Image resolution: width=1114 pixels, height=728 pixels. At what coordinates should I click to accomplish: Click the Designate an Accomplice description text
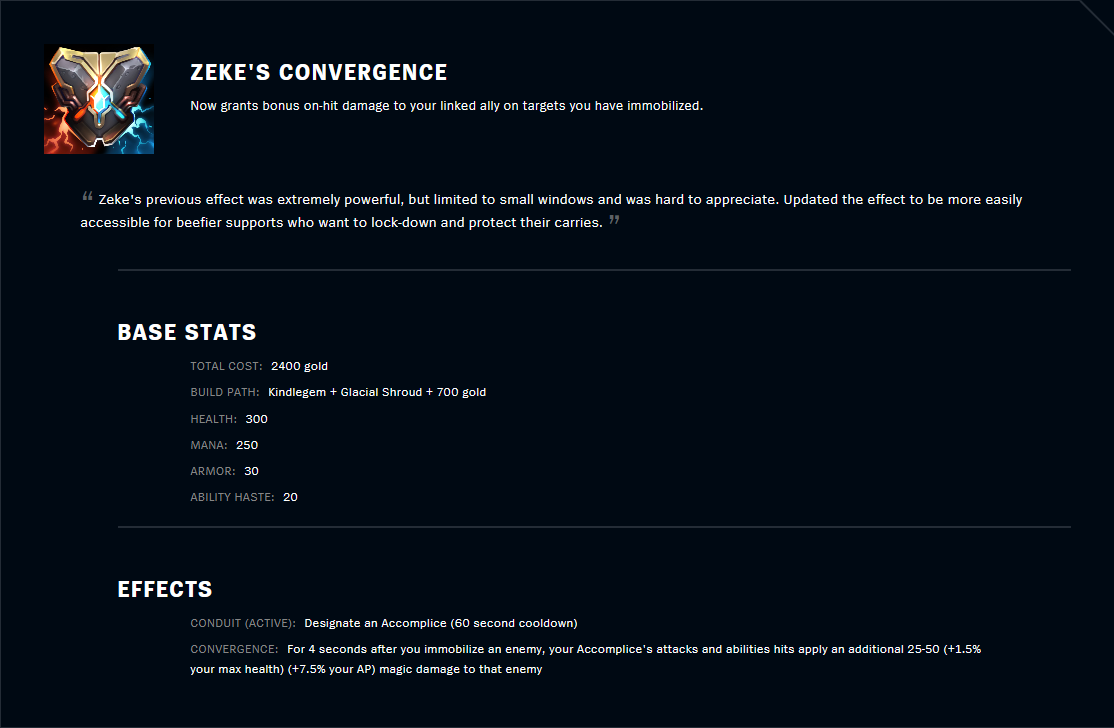click(440, 624)
